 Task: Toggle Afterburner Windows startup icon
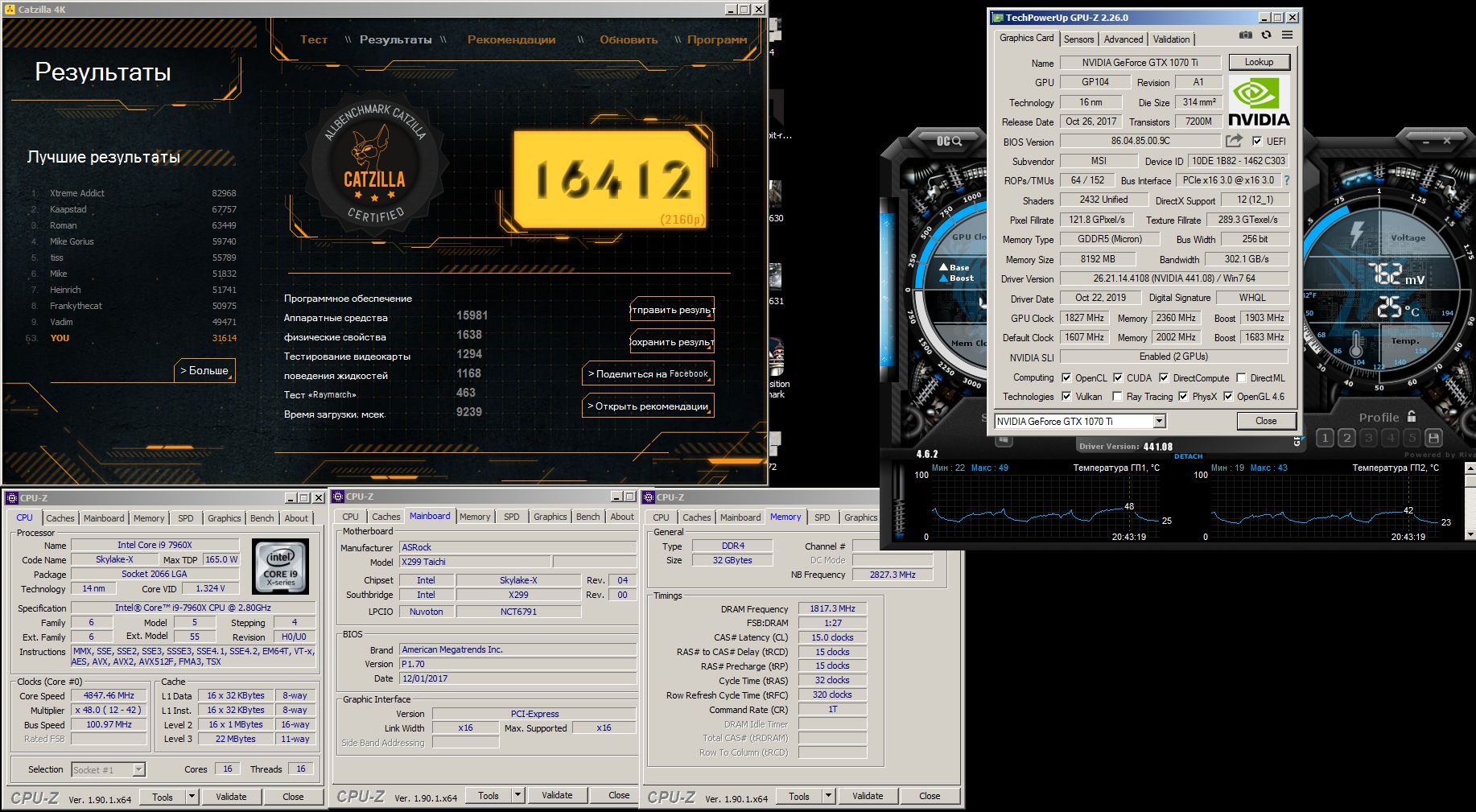[x=1003, y=440]
